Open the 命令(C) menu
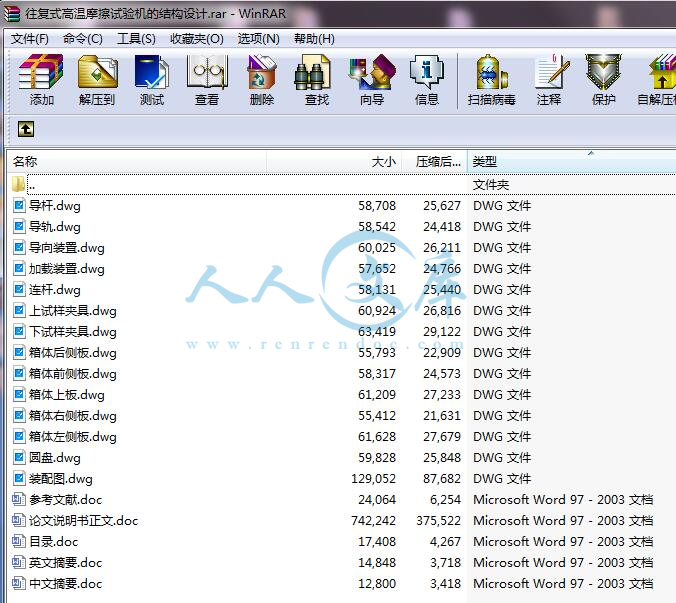 (83, 39)
